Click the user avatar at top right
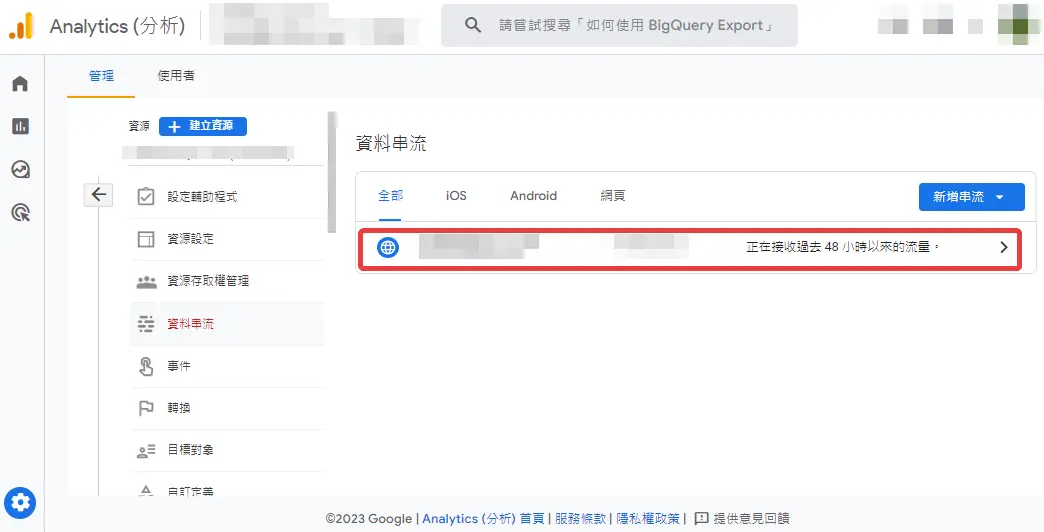The width and height of the screenshot is (1044, 532). 1020,25
